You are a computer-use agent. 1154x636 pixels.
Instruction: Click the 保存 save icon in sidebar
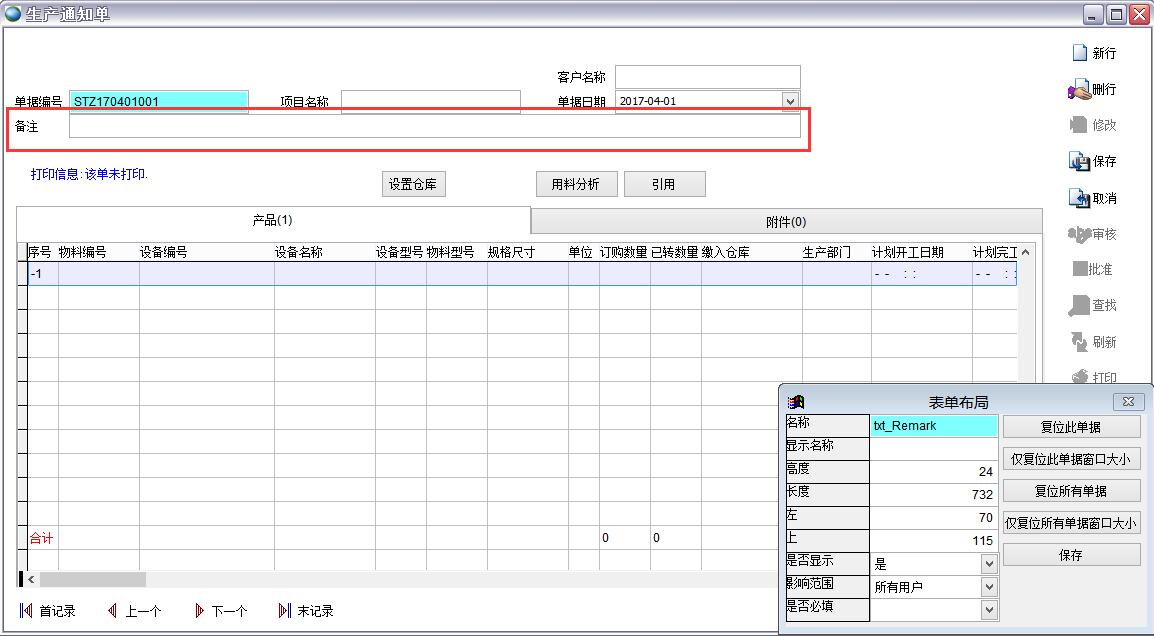coord(1079,161)
